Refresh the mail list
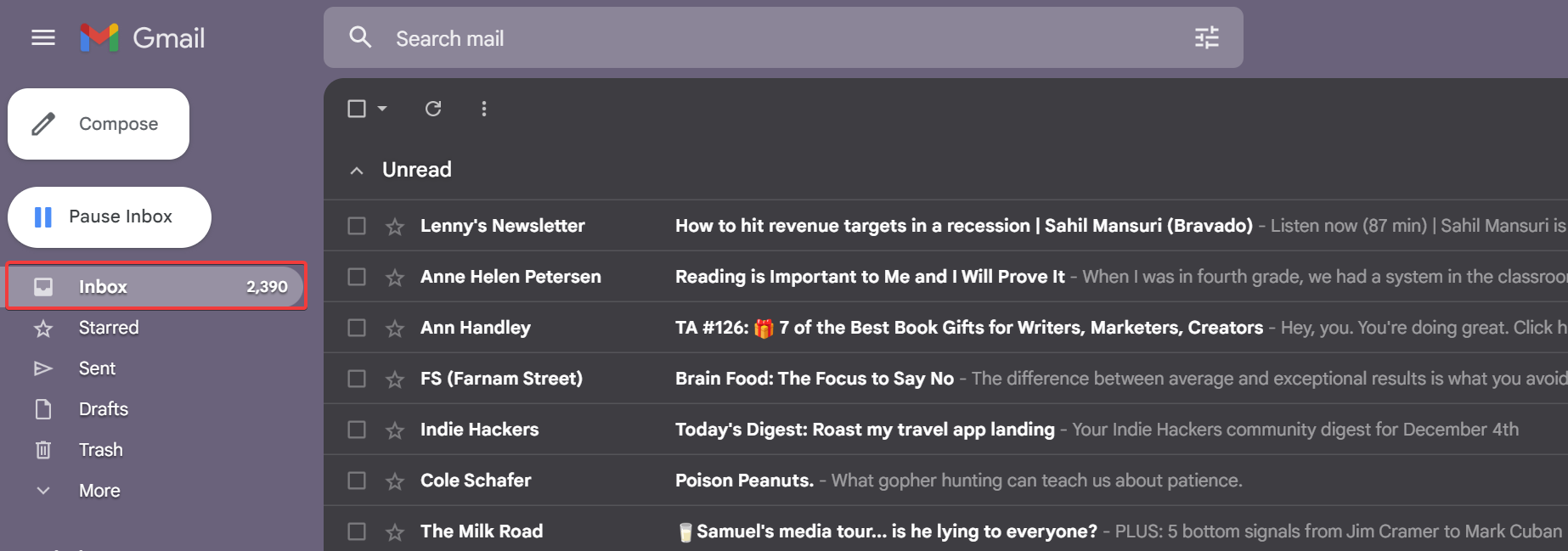1568x551 pixels. tap(433, 109)
